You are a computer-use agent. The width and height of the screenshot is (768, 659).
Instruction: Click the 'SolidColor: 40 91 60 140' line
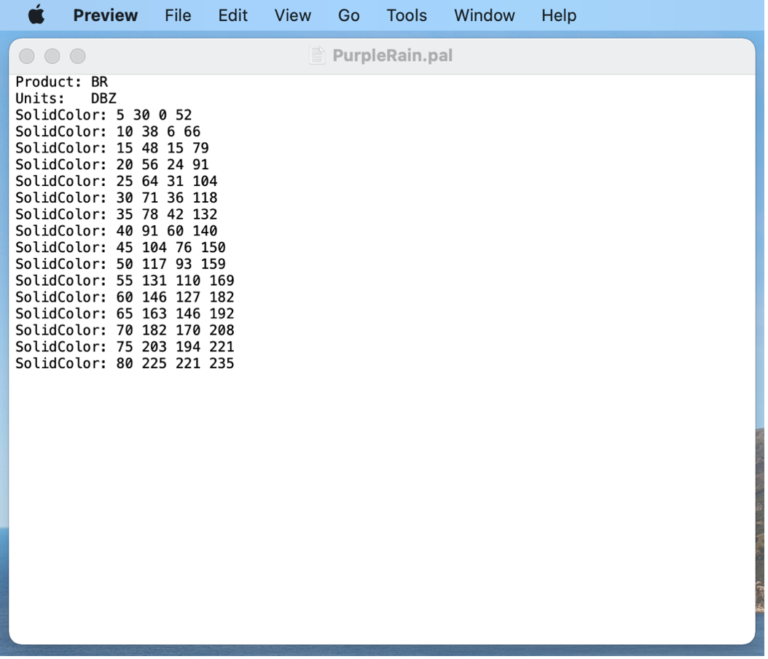click(116, 231)
